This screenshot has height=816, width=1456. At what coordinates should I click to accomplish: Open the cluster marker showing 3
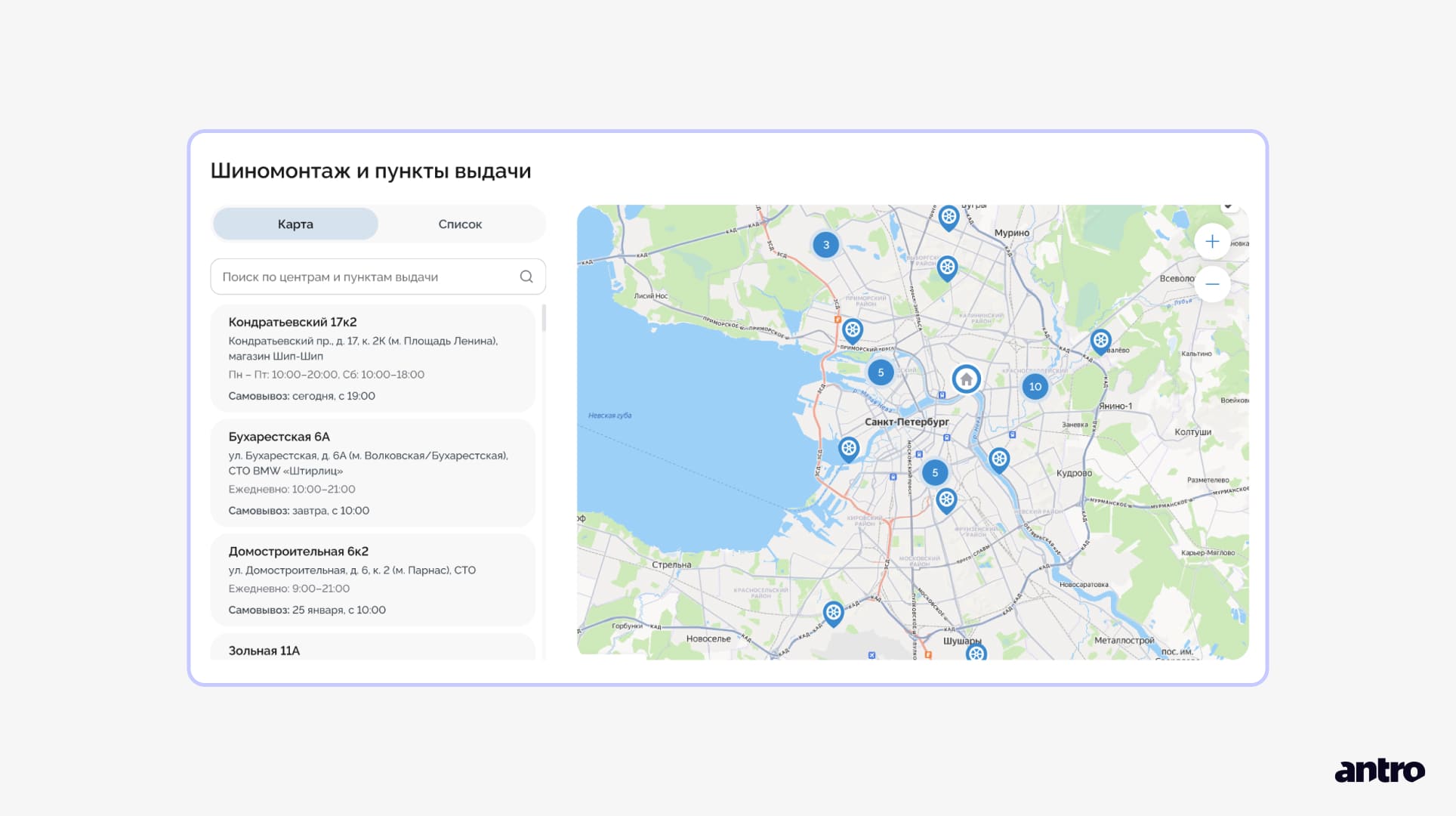click(825, 245)
